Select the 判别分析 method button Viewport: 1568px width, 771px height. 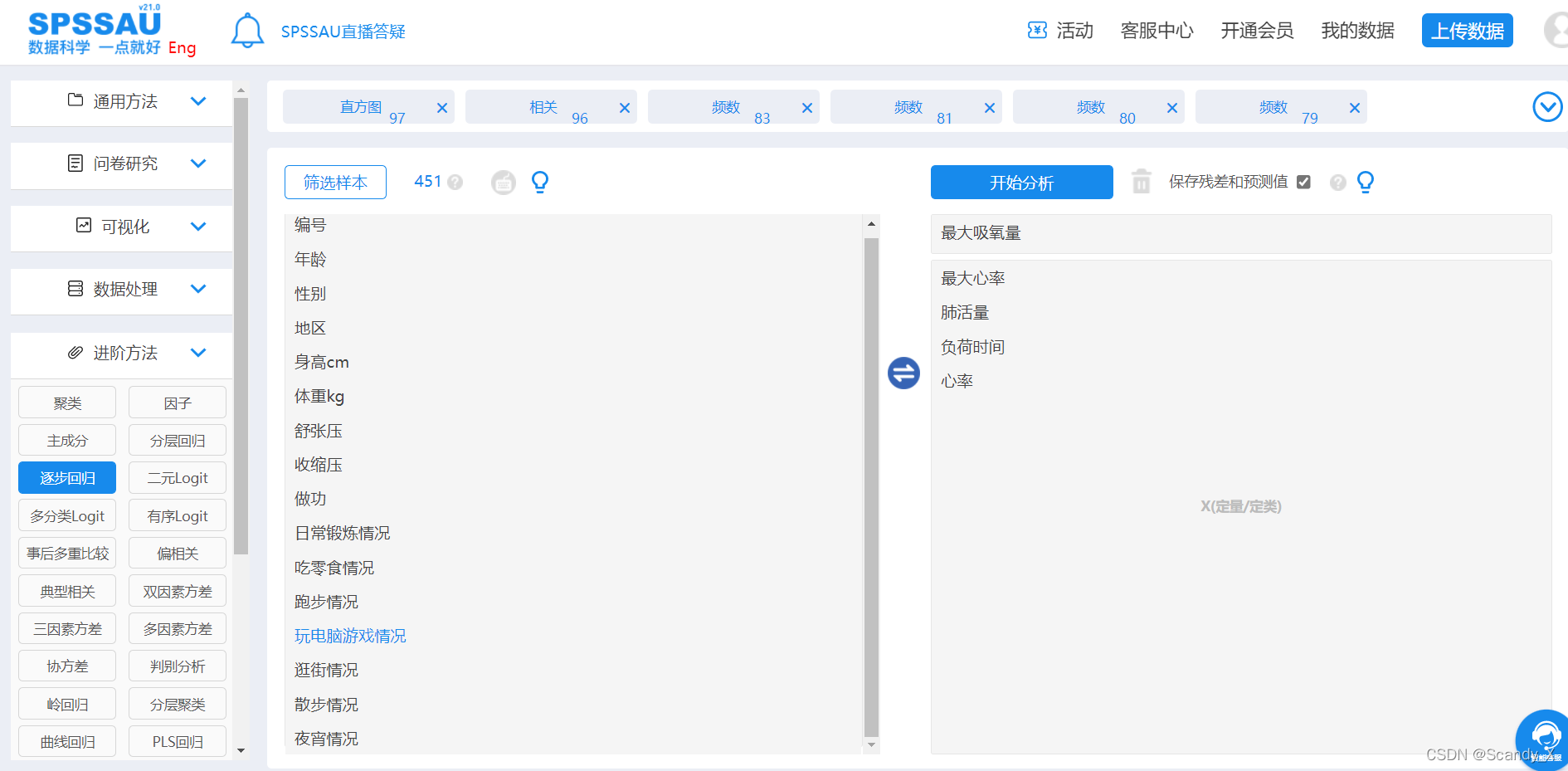click(178, 666)
